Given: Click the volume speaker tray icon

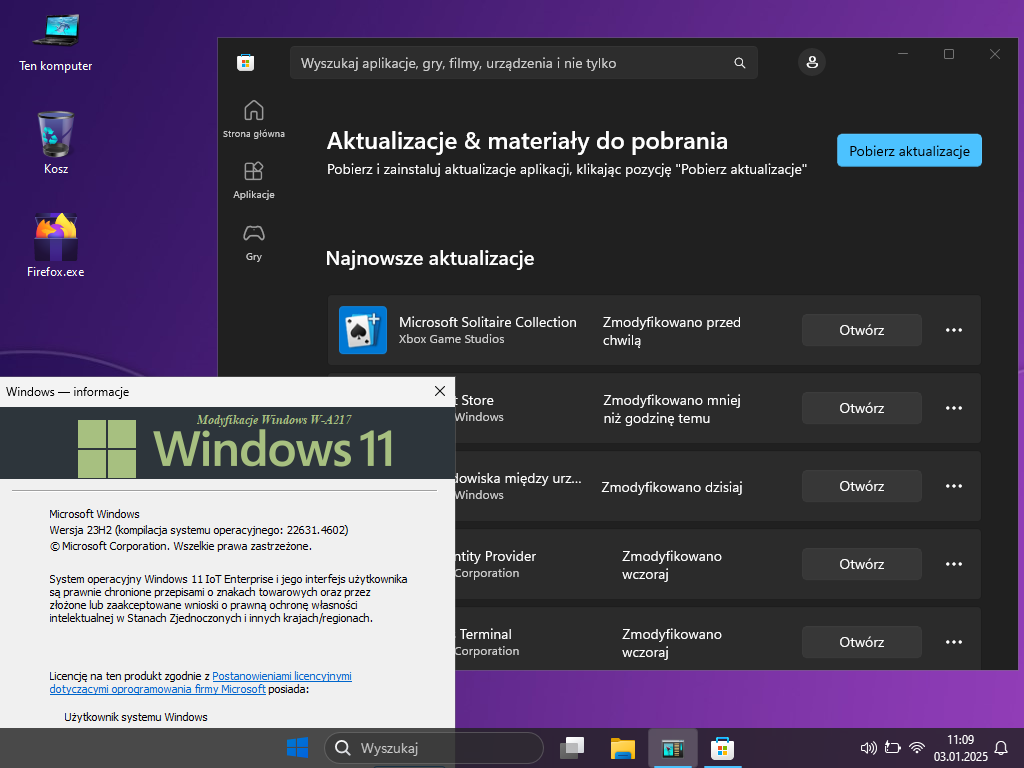Looking at the screenshot, I should (867, 748).
